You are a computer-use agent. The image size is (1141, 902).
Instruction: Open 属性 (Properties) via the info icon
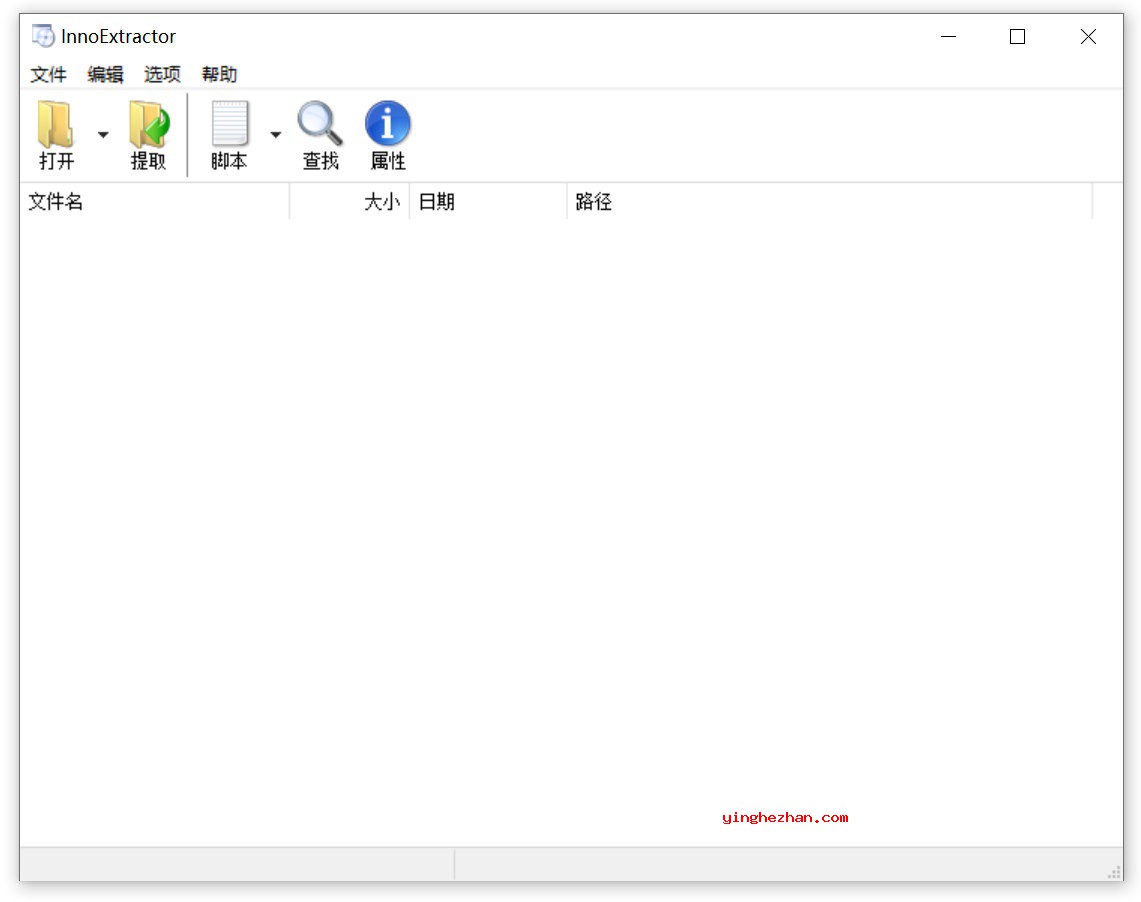point(388,135)
